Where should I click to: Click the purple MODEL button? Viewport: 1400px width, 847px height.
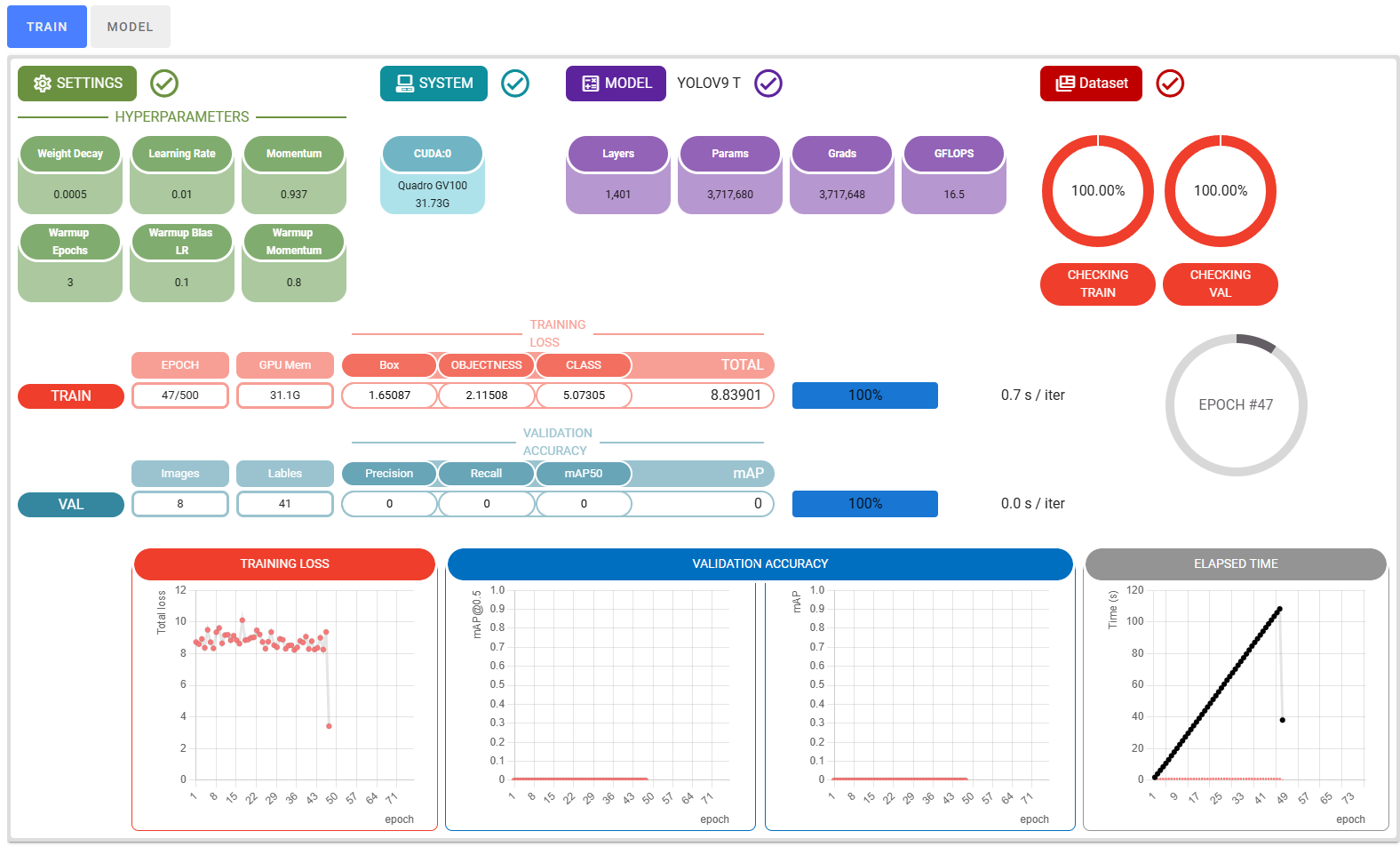point(616,84)
